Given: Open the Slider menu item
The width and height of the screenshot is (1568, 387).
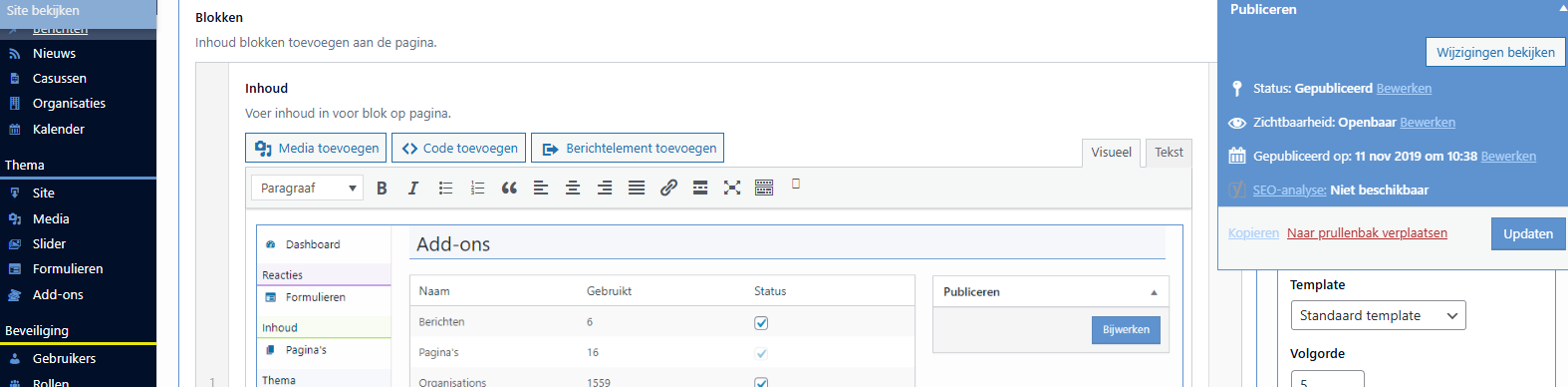Looking at the screenshot, I should pos(49,244).
